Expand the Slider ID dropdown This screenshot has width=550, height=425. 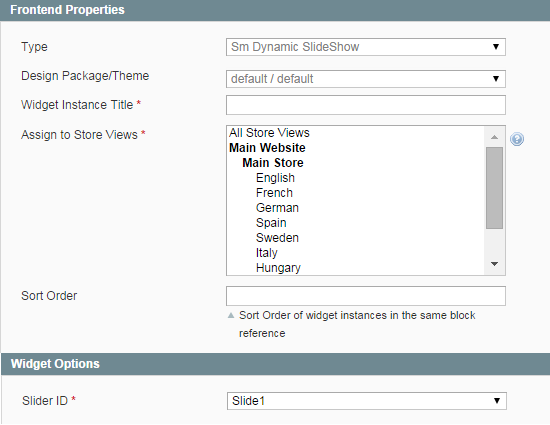pos(367,401)
